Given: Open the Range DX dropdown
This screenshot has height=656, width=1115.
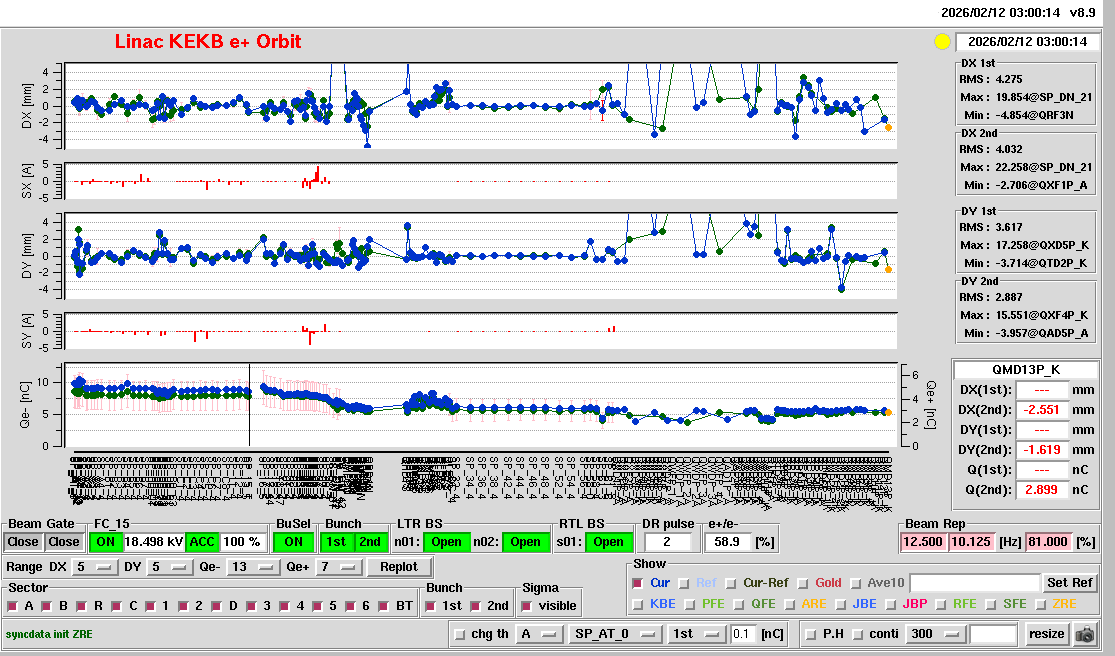Looking at the screenshot, I should coord(93,567).
